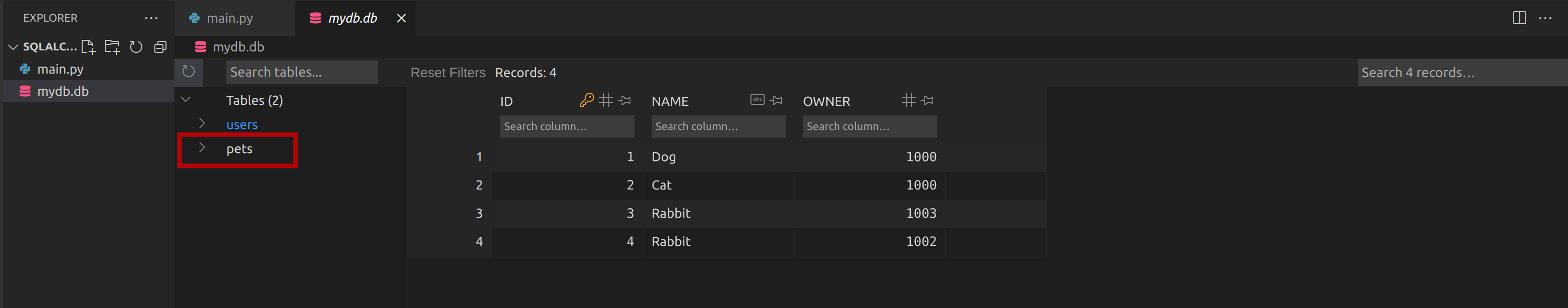1568x308 pixels.
Task: Click the database refresh icon beside Search tables
Action: point(189,72)
